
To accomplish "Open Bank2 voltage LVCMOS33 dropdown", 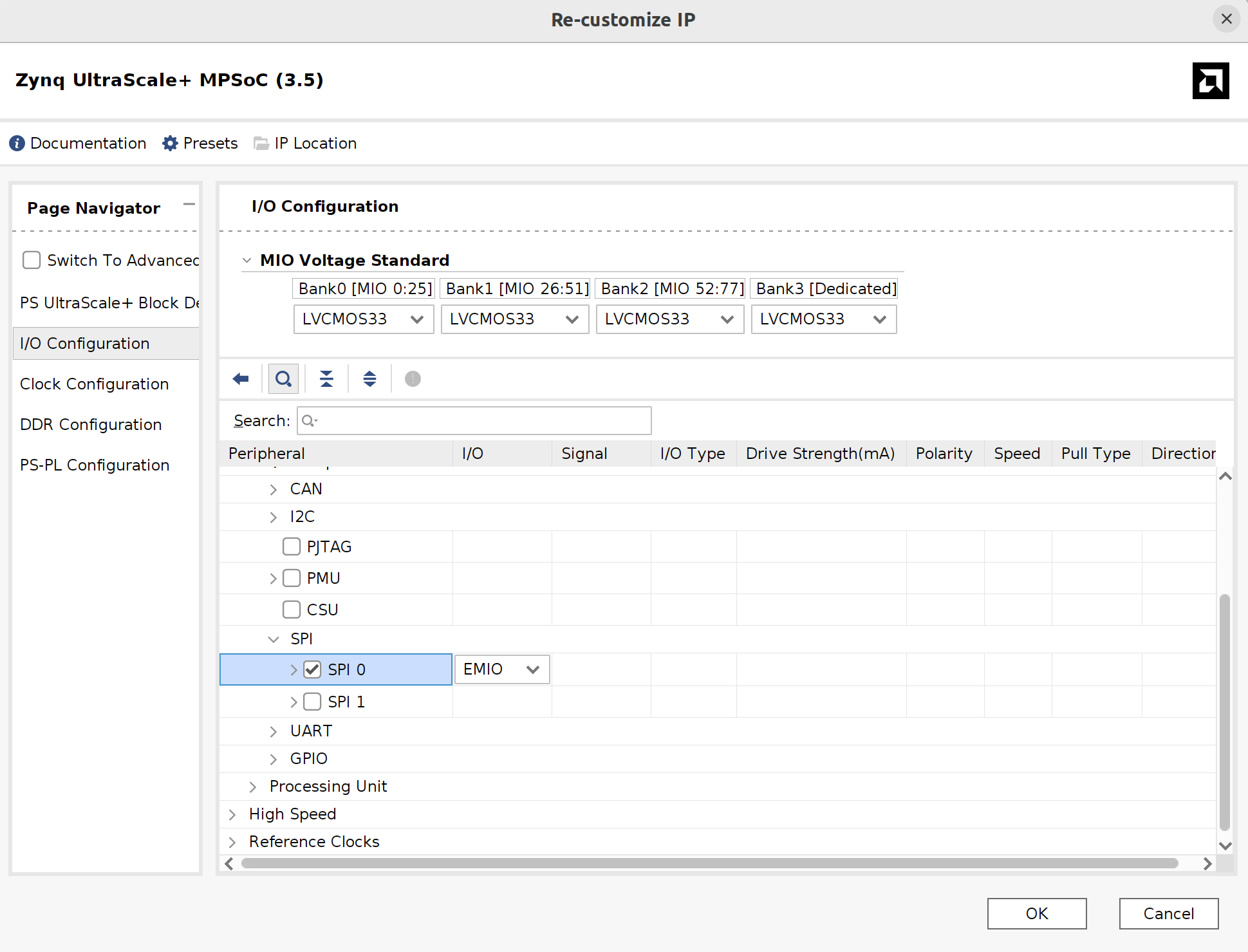I will (670, 319).
